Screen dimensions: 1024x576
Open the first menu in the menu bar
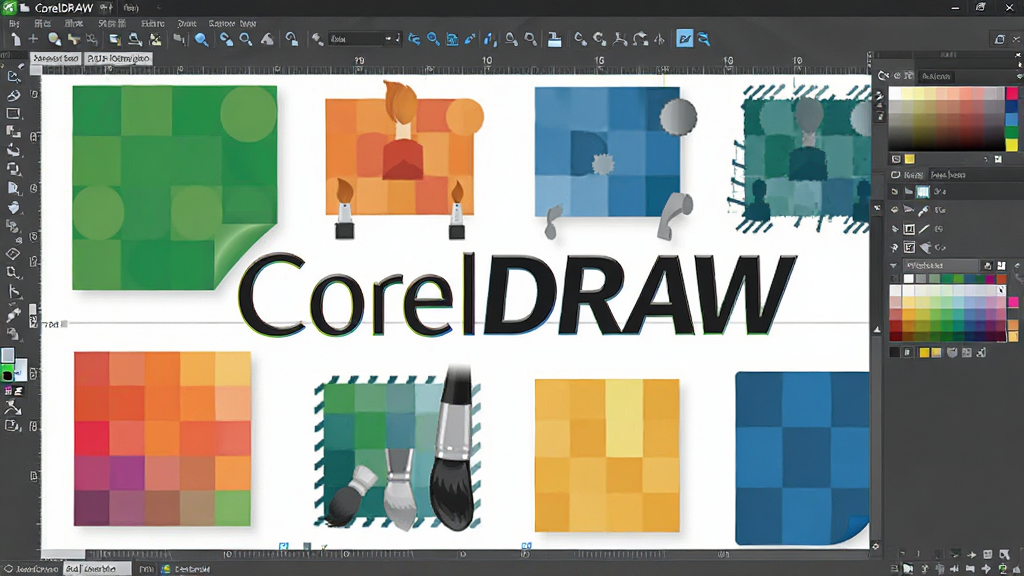(x=14, y=23)
